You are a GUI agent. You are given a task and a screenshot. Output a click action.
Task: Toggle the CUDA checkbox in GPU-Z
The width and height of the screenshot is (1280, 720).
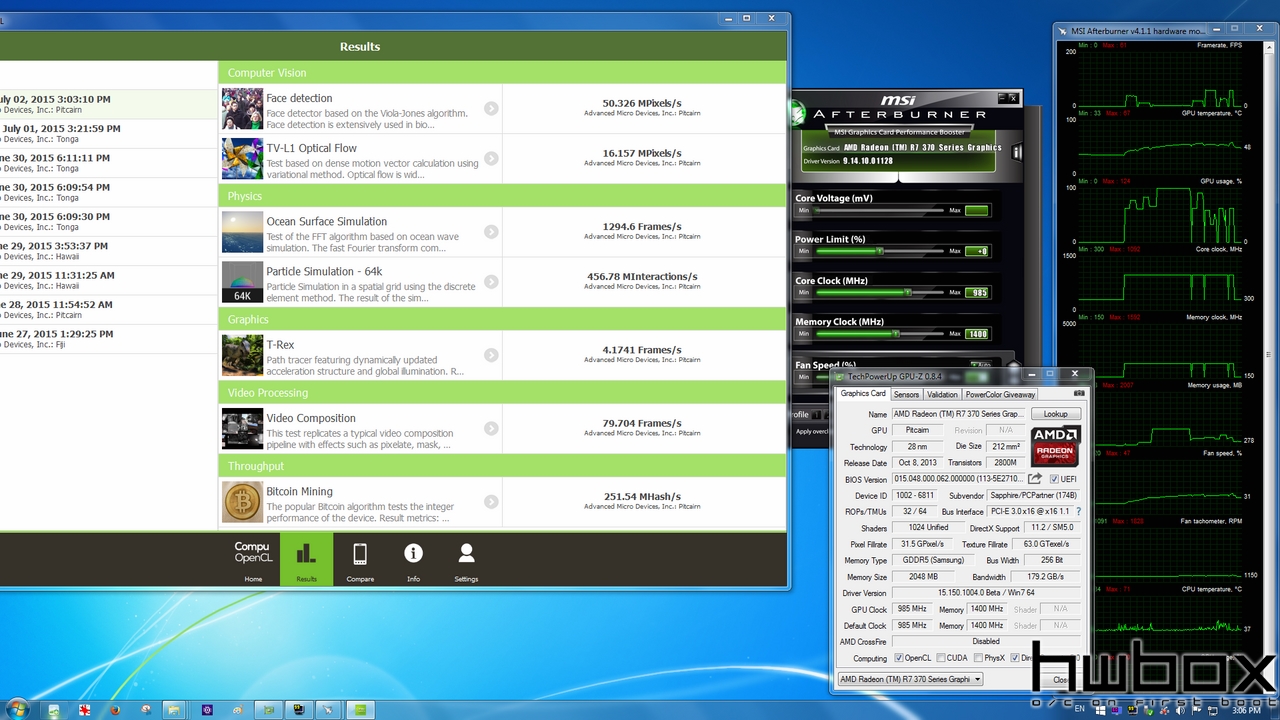[939, 658]
